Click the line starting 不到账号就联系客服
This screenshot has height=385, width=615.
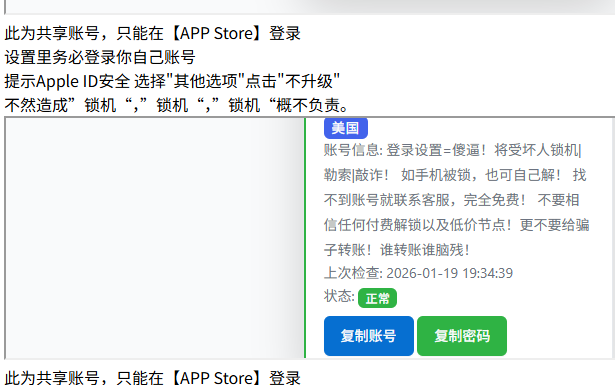coord(451,200)
